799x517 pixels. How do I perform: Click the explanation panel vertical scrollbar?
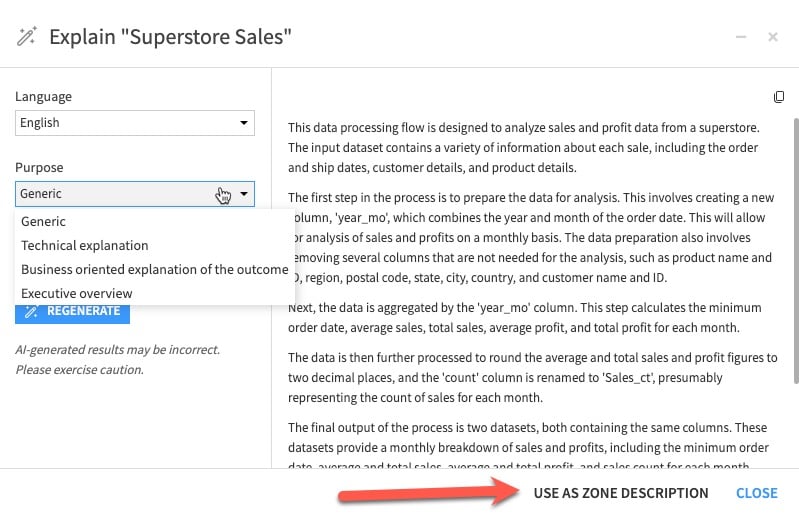(x=795, y=250)
